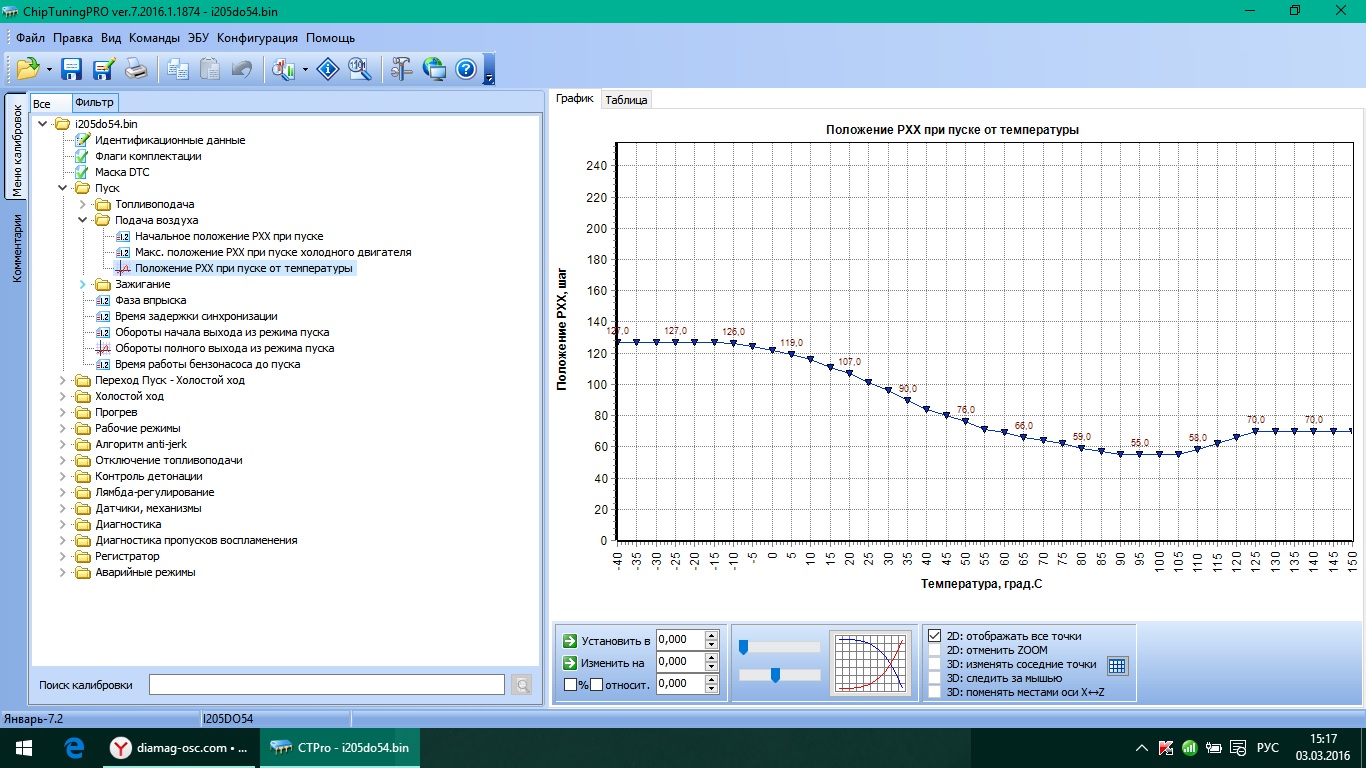Click the undo arrow toolbar icon
Image resolution: width=1366 pixels, height=768 pixels.
click(241, 69)
